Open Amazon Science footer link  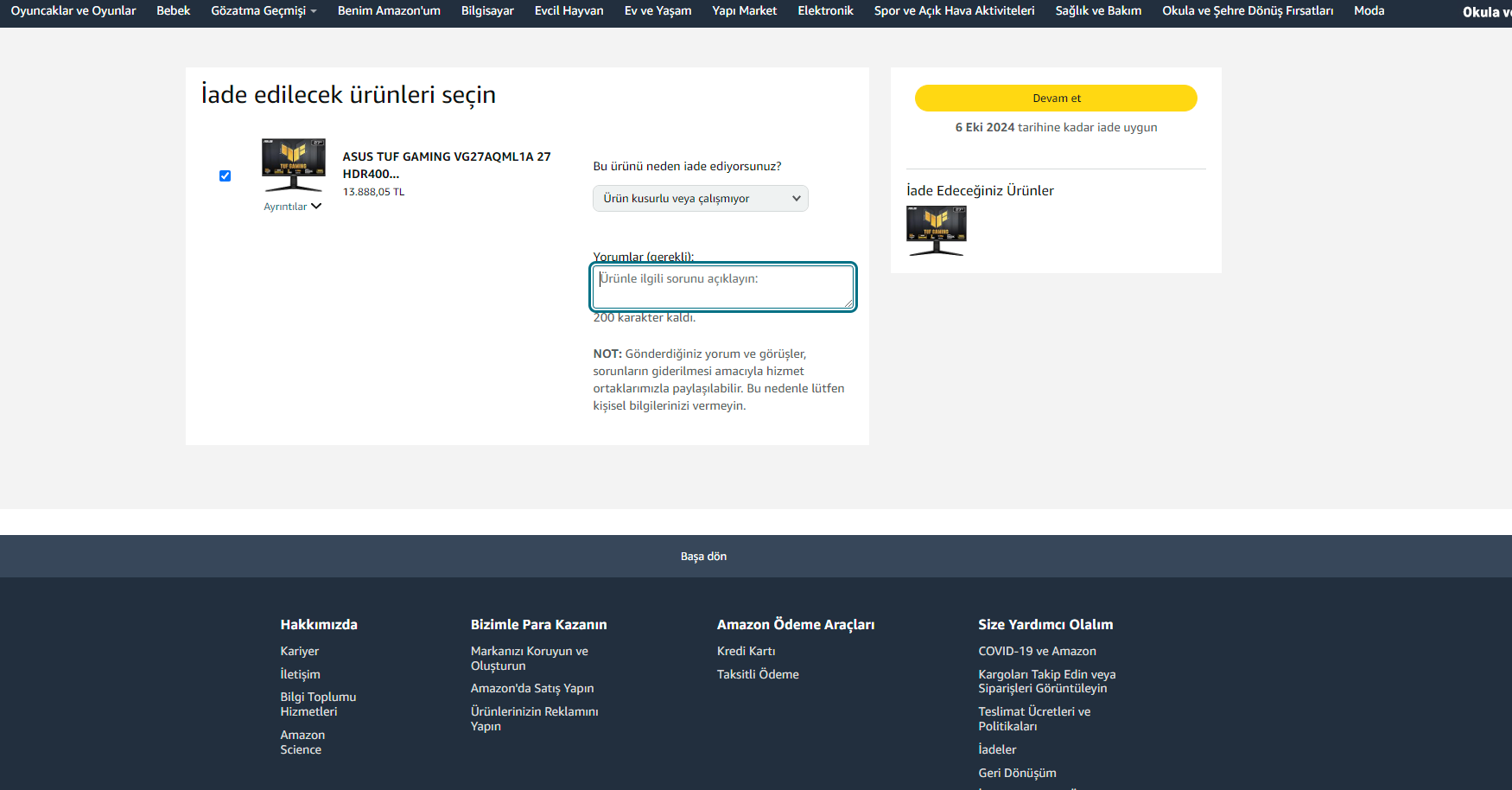pyautogui.click(x=302, y=742)
